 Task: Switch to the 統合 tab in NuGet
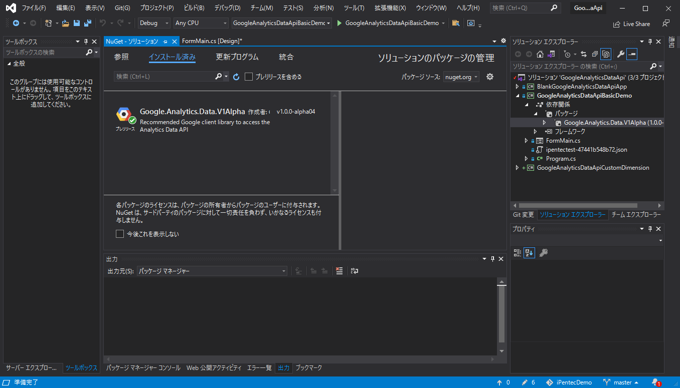point(286,57)
